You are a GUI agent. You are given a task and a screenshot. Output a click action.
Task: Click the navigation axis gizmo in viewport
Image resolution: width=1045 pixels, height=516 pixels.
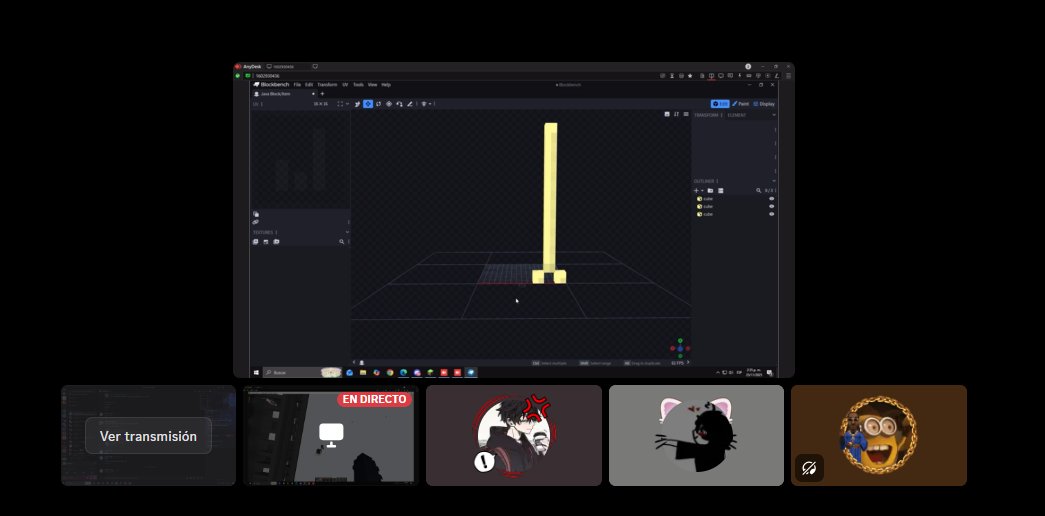click(x=680, y=348)
